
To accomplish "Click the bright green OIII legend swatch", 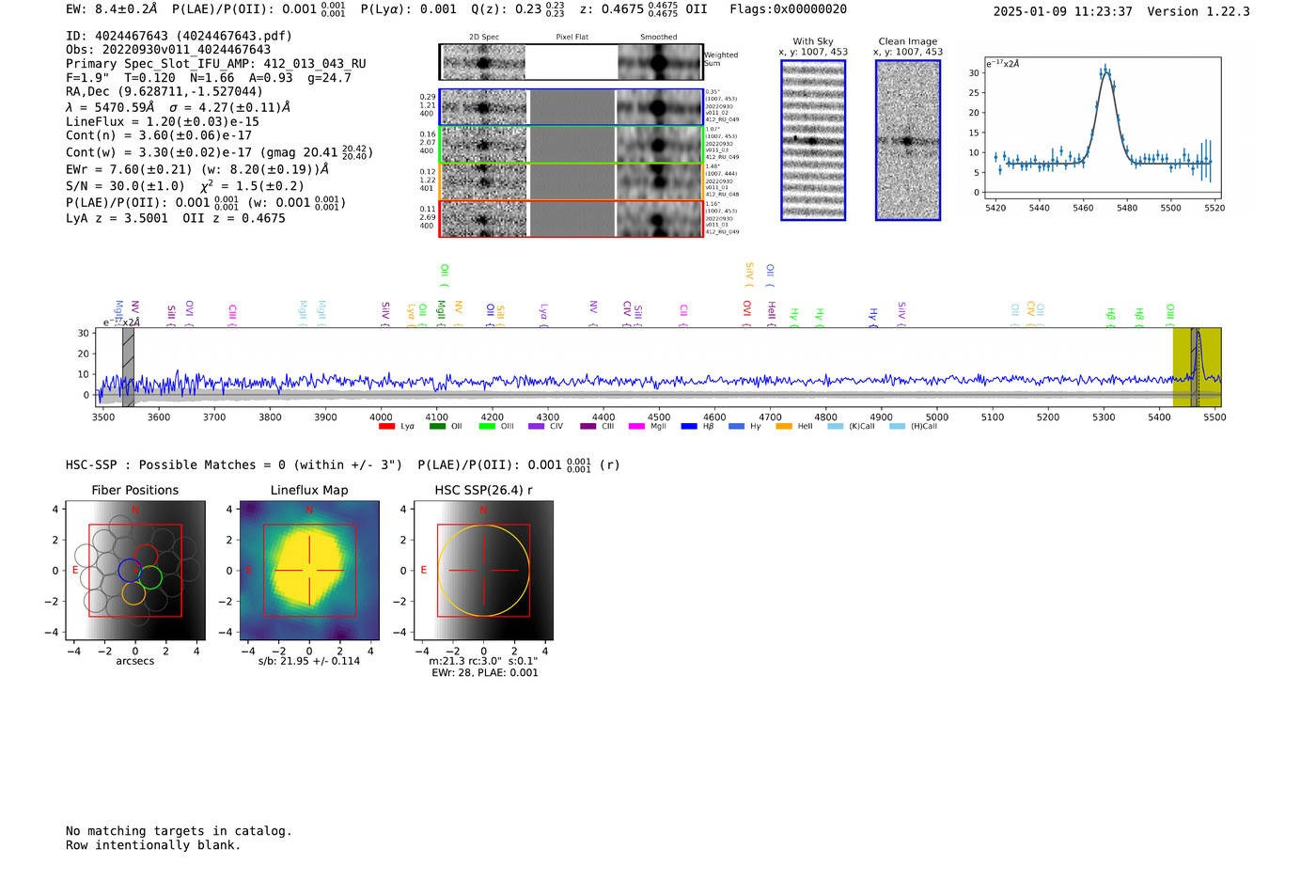I will [x=487, y=427].
